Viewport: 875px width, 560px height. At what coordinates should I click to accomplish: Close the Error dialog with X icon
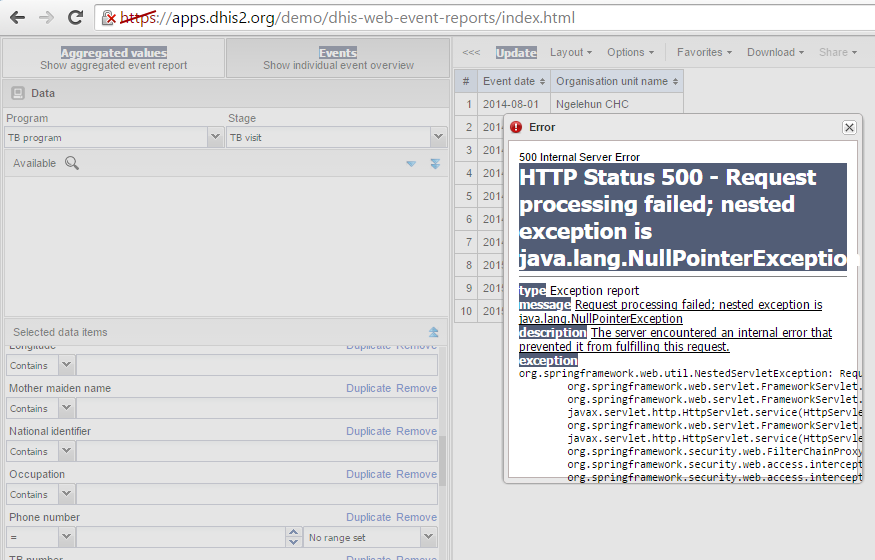[x=849, y=127]
